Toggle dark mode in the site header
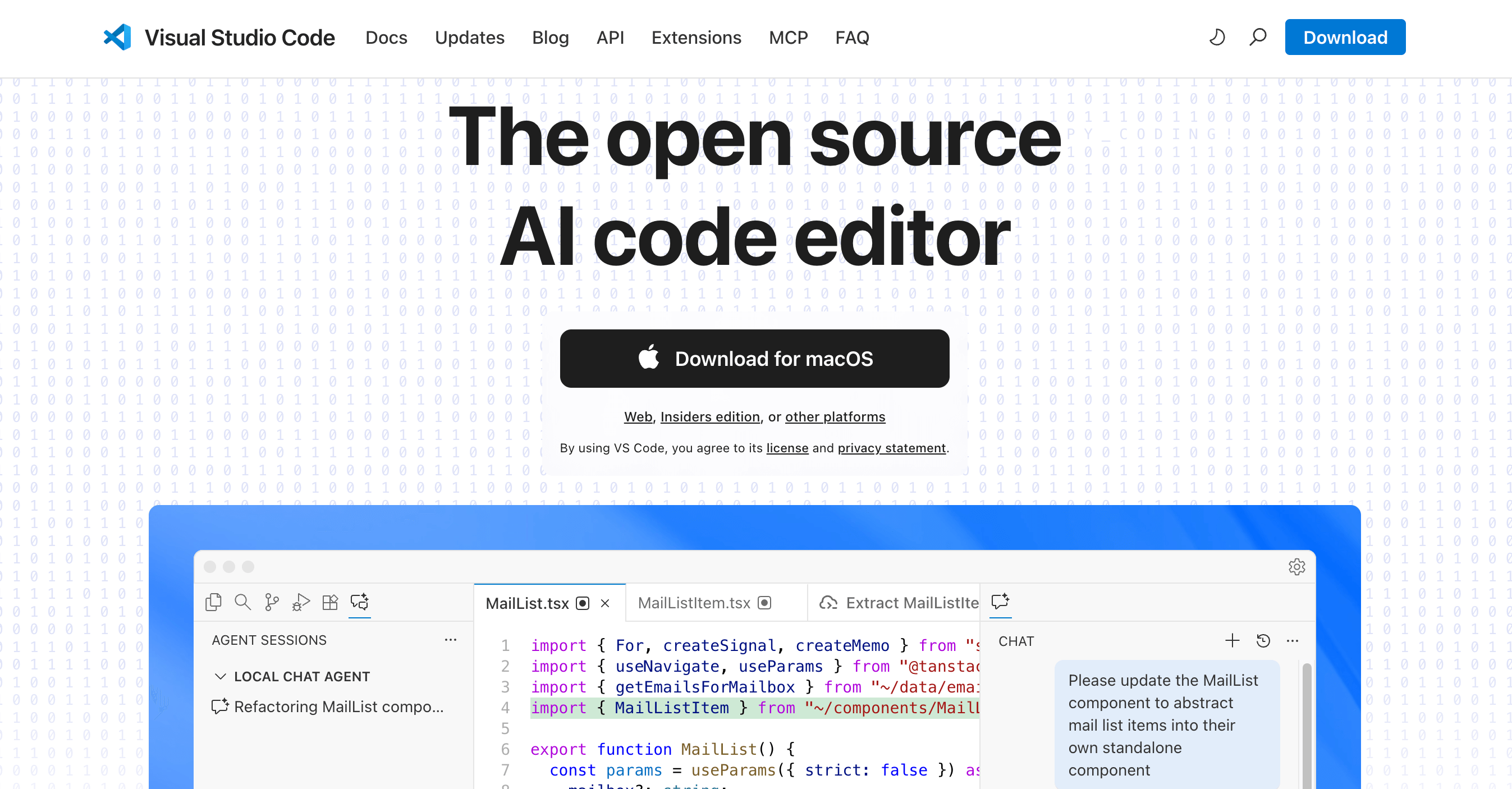This screenshot has height=789, width=1512. point(1217,37)
